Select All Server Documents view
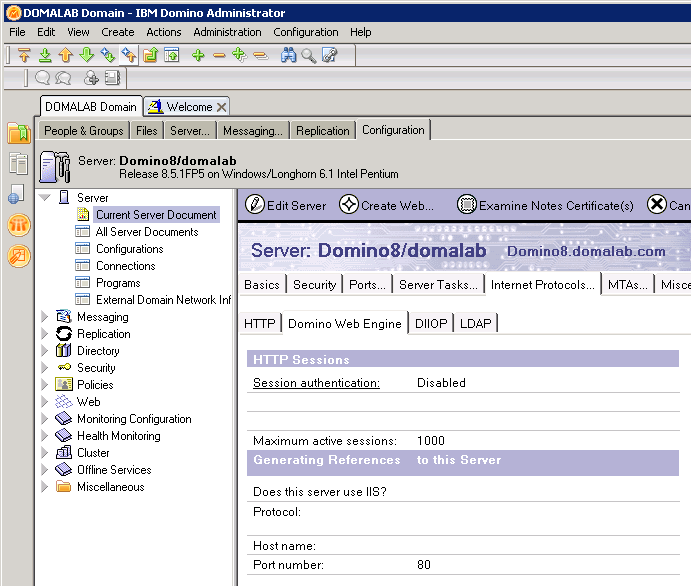The height and width of the screenshot is (586, 691). tap(147, 232)
